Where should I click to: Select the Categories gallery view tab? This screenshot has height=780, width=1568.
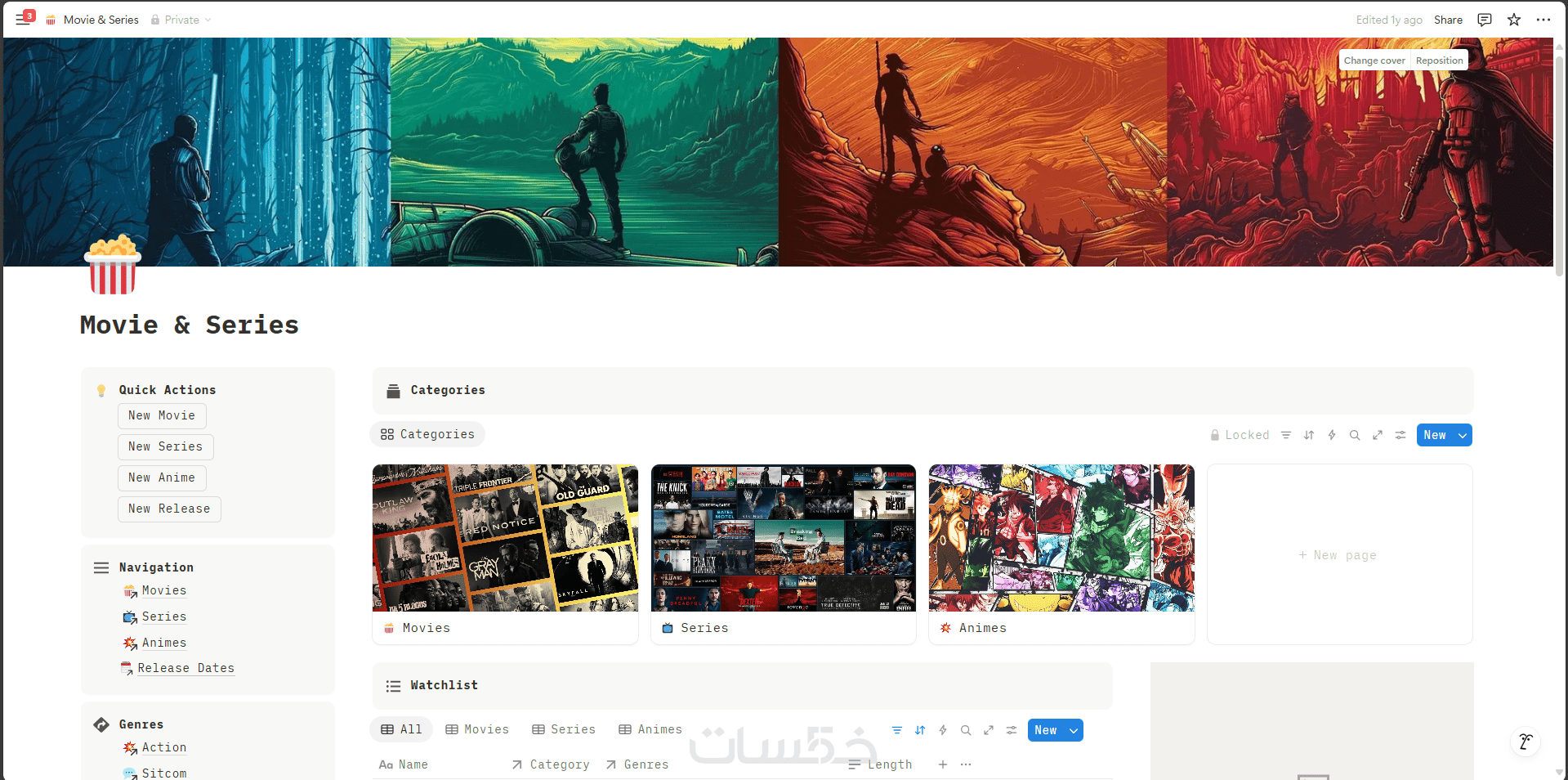pos(427,434)
